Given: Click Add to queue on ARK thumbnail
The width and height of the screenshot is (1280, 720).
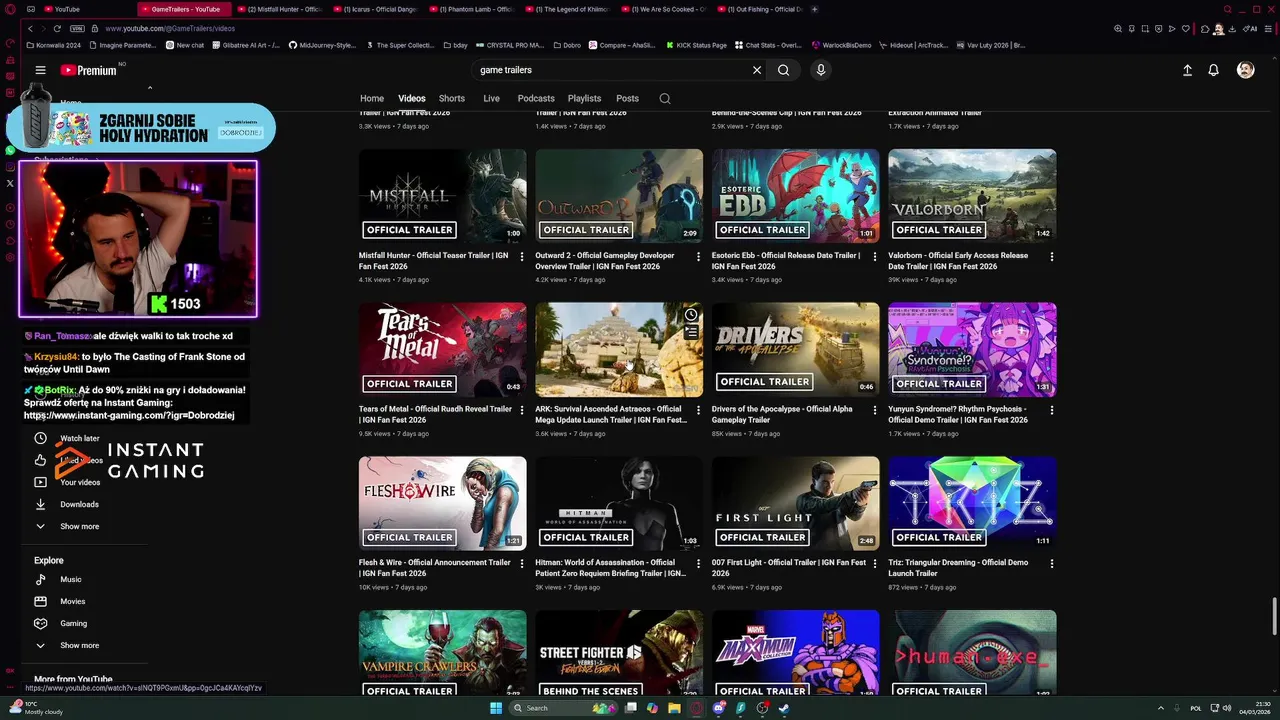Looking at the screenshot, I should (691, 332).
